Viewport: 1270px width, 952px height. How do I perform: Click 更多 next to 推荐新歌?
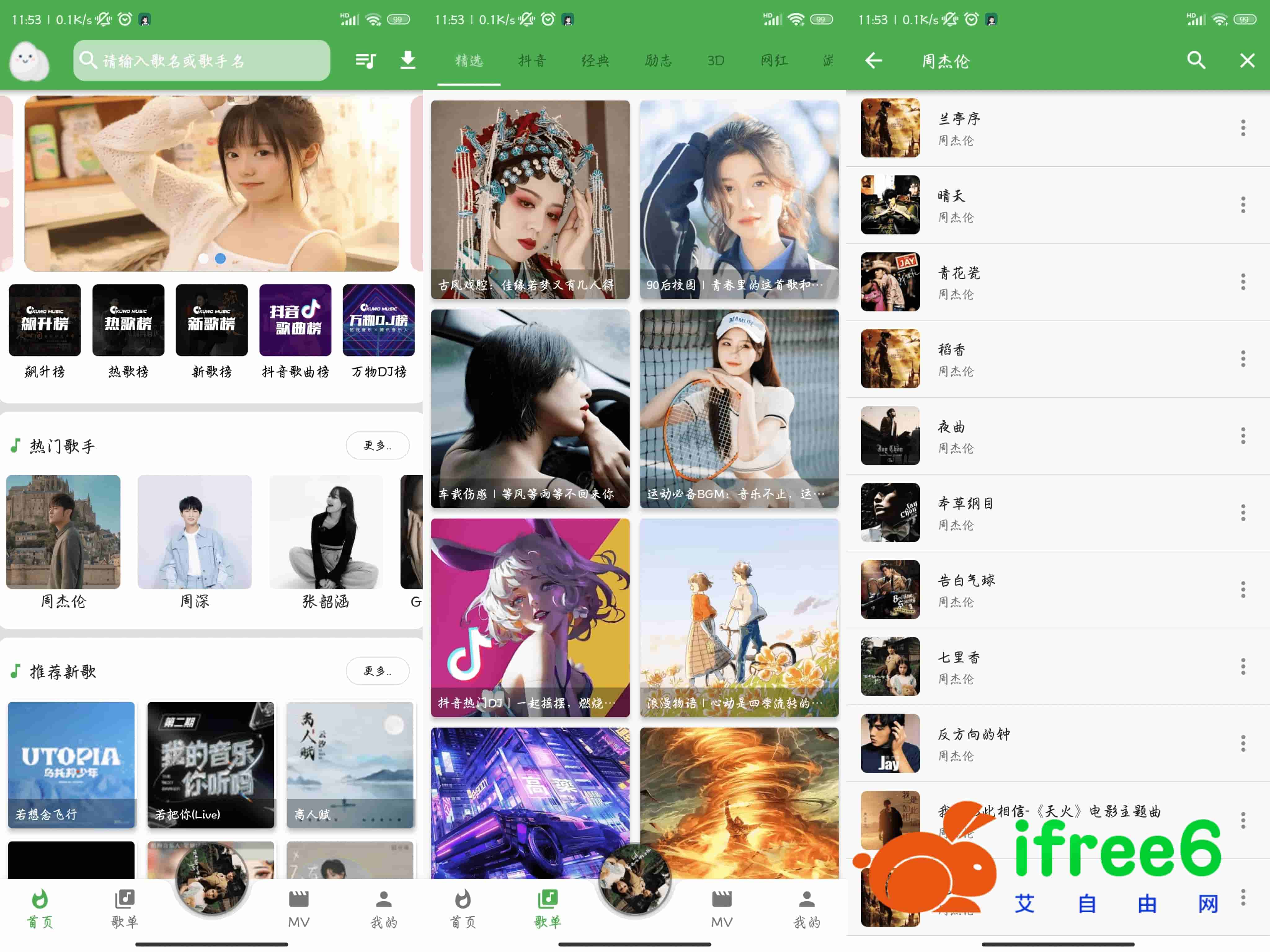tap(377, 671)
